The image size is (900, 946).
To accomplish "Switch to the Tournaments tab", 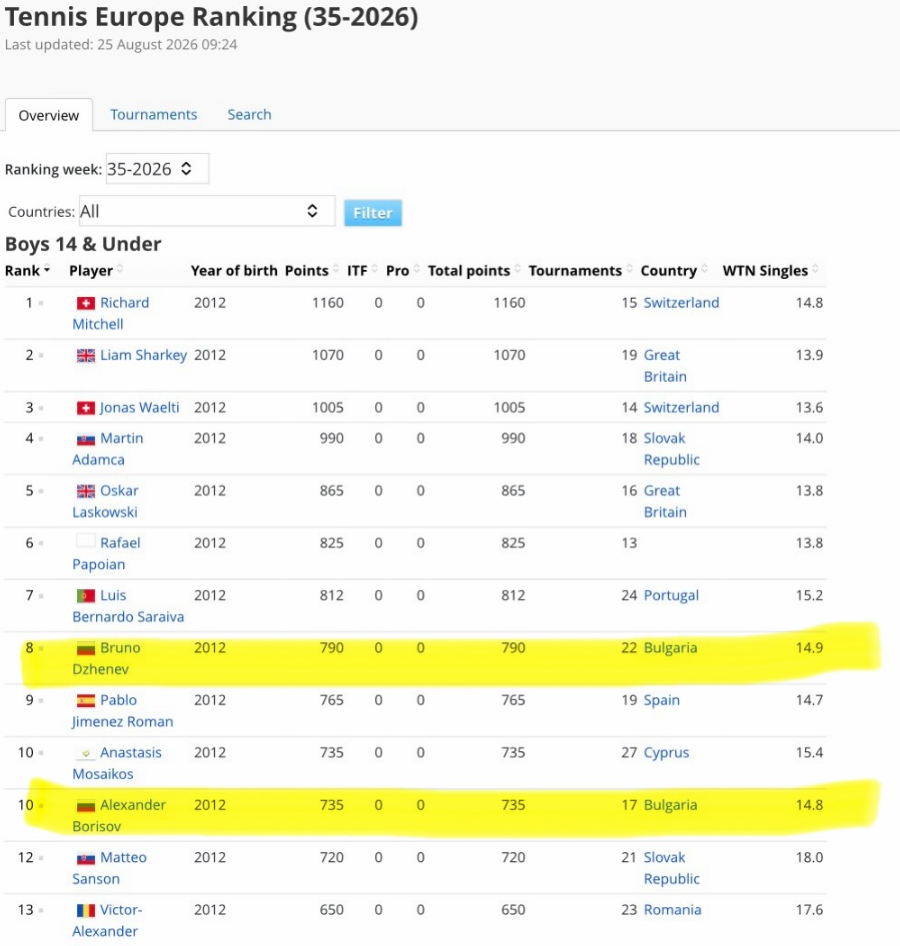I will point(153,115).
